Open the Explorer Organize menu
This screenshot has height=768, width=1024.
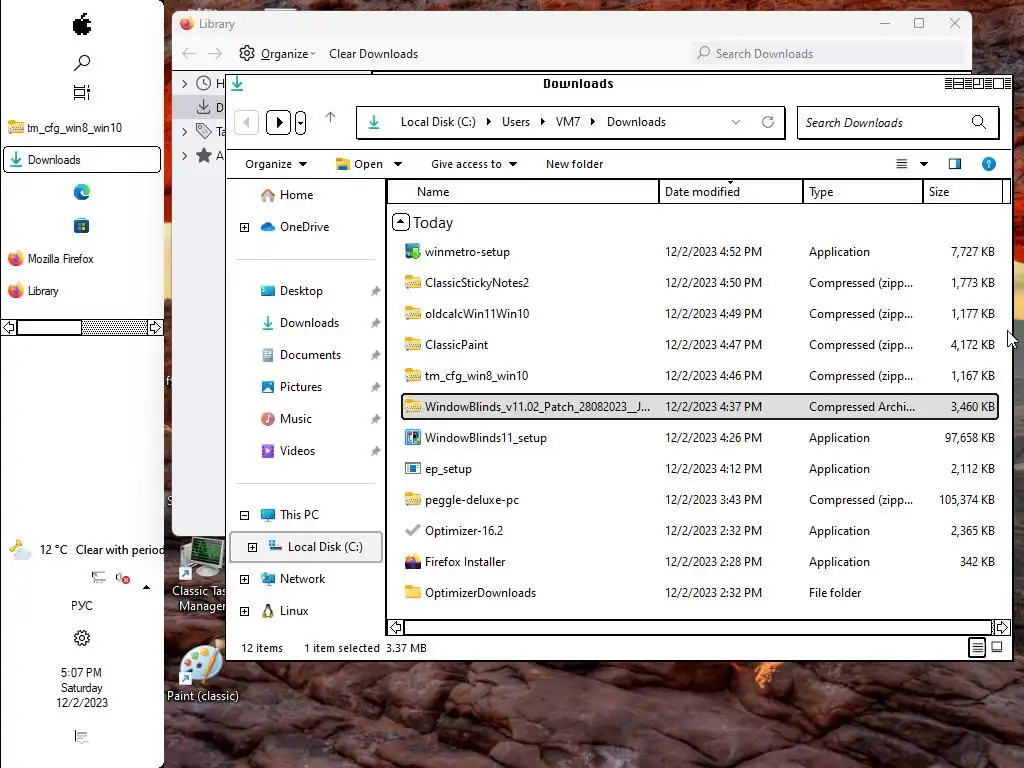tap(276, 164)
